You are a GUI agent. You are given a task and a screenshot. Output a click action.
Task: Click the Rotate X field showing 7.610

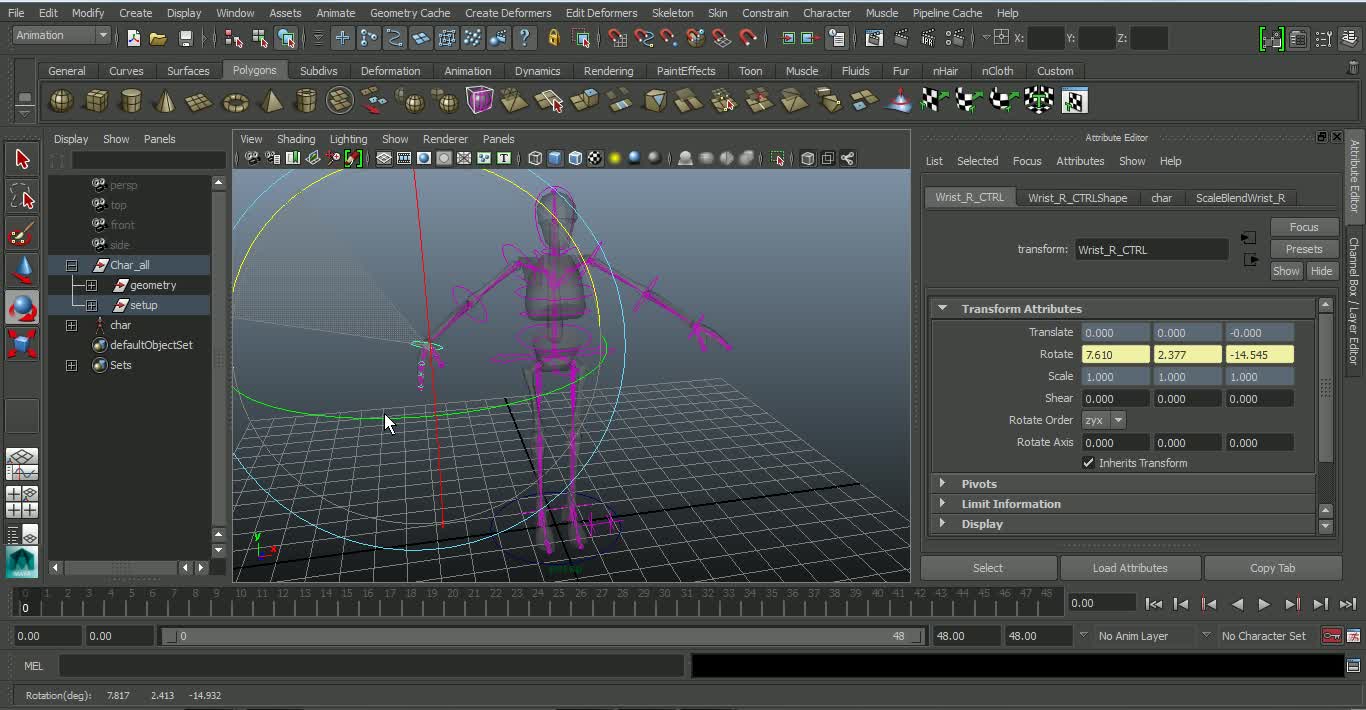(x=1115, y=354)
